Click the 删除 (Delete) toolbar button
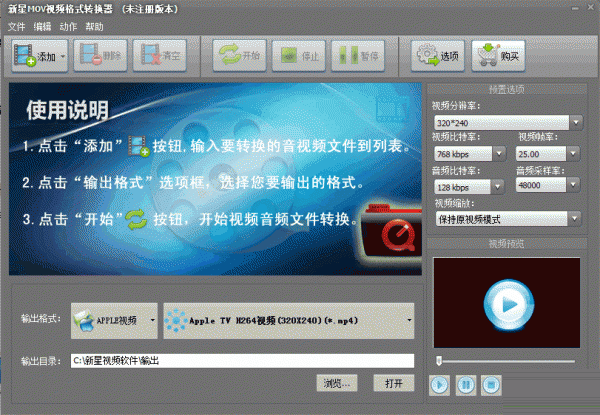This screenshot has width=600, height=415. (x=100, y=56)
